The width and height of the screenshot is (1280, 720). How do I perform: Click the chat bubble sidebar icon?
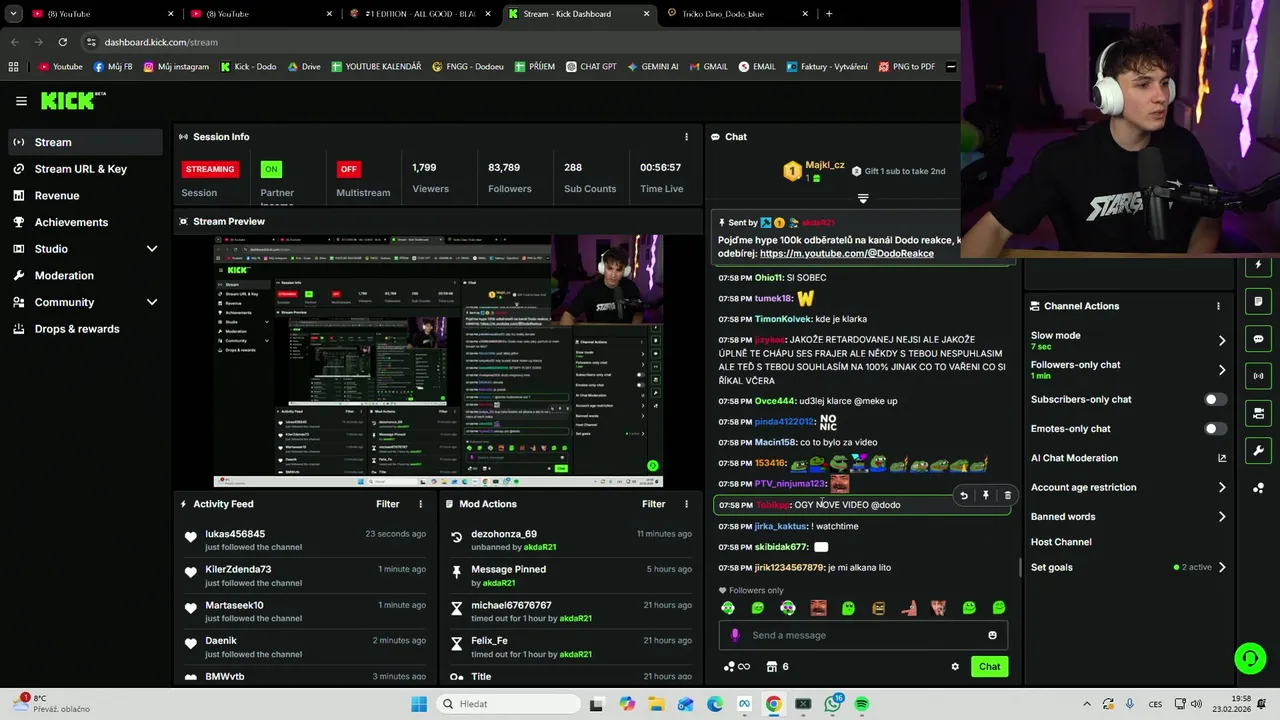tap(1258, 339)
